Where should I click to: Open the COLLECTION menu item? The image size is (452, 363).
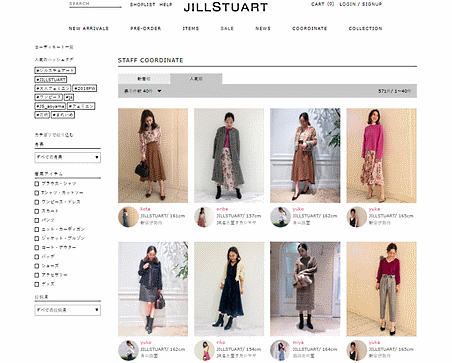(x=365, y=28)
